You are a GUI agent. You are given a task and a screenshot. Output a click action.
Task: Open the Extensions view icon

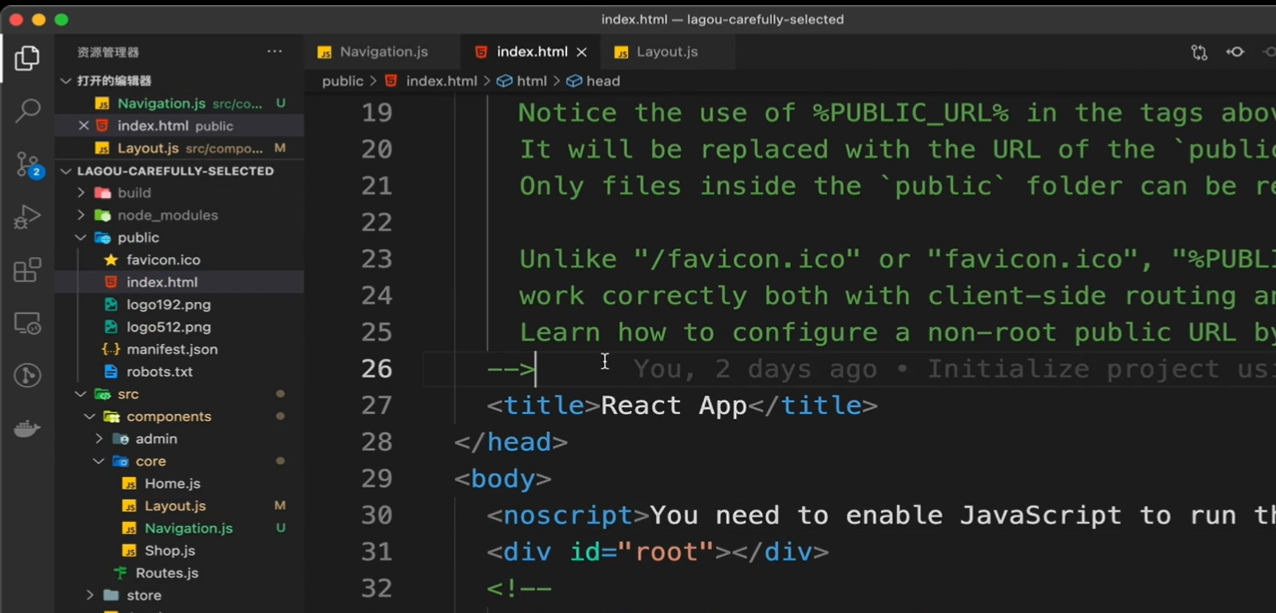pyautogui.click(x=27, y=270)
